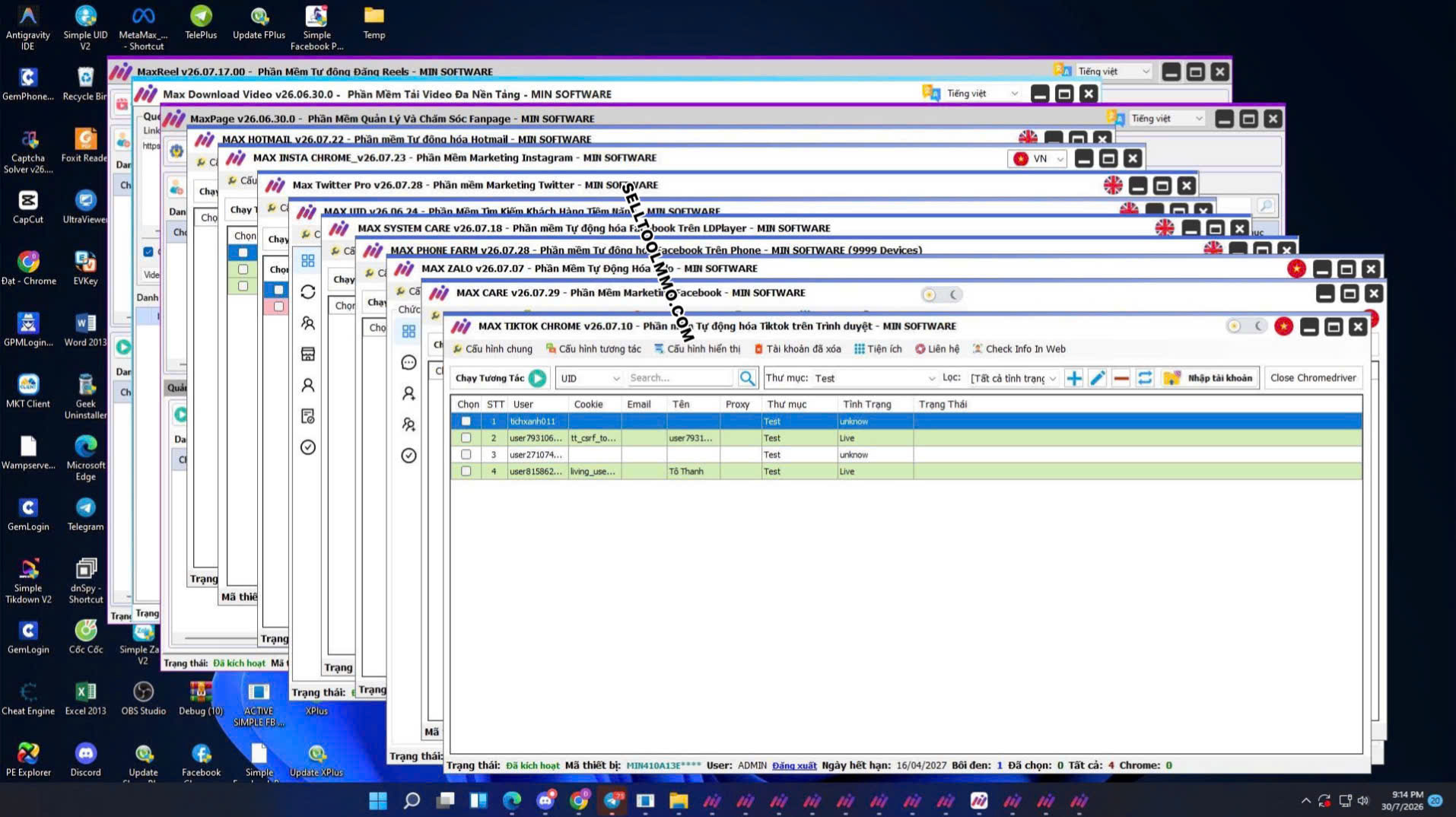Click the checkmark circle icon in MAX UID sidebar
The image size is (1456, 817).
pyautogui.click(x=307, y=447)
